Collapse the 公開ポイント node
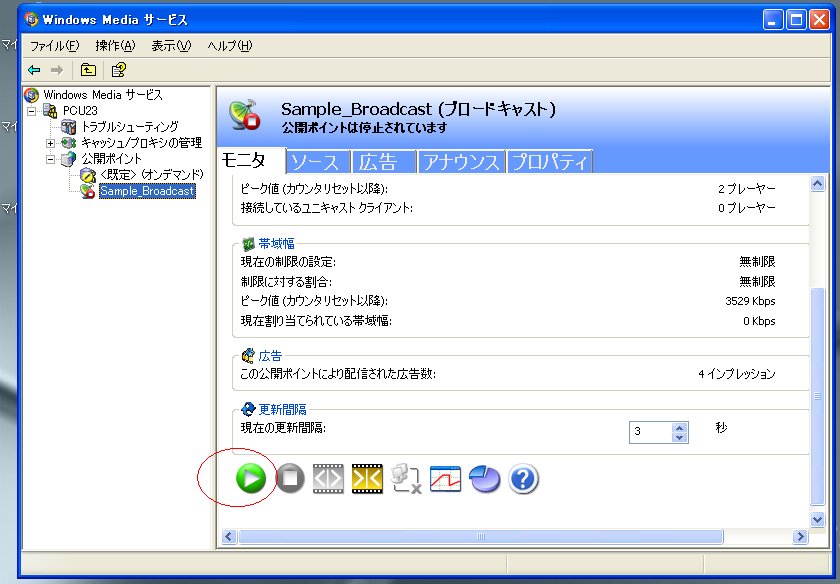Viewport: 840px width, 584px height. pyautogui.click(x=50, y=160)
